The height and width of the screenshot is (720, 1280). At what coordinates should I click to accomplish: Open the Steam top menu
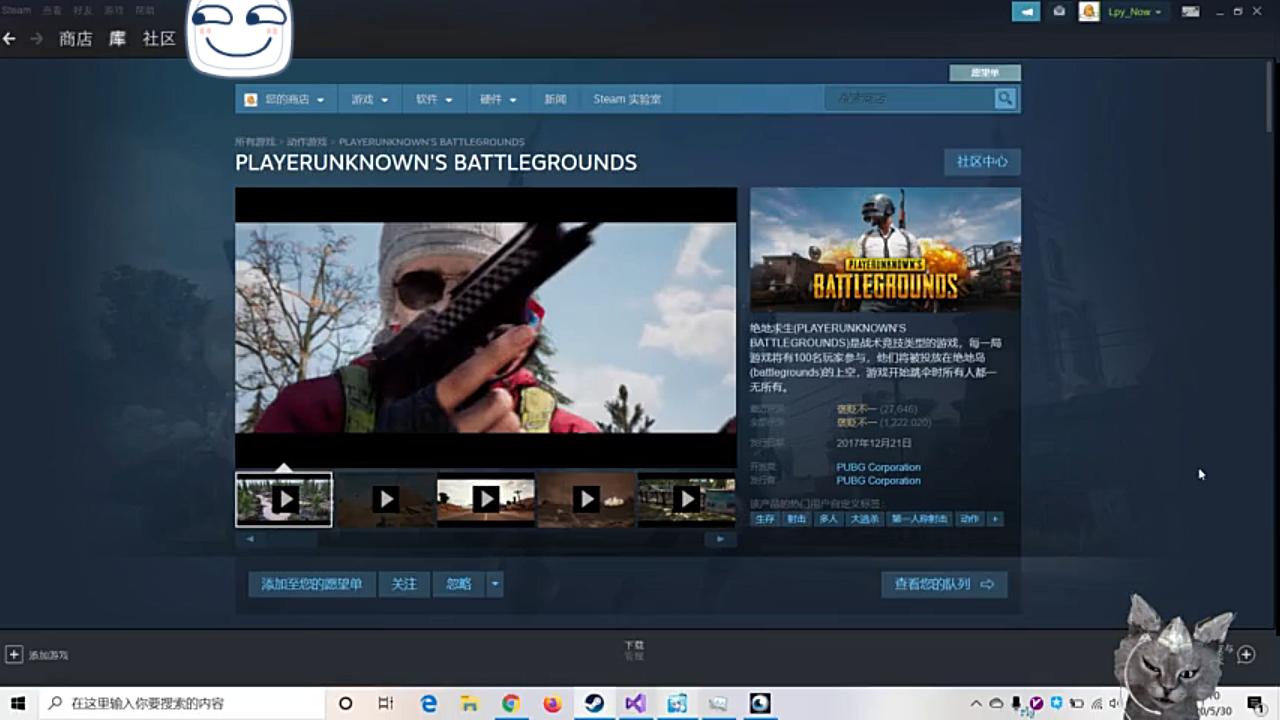coord(15,10)
